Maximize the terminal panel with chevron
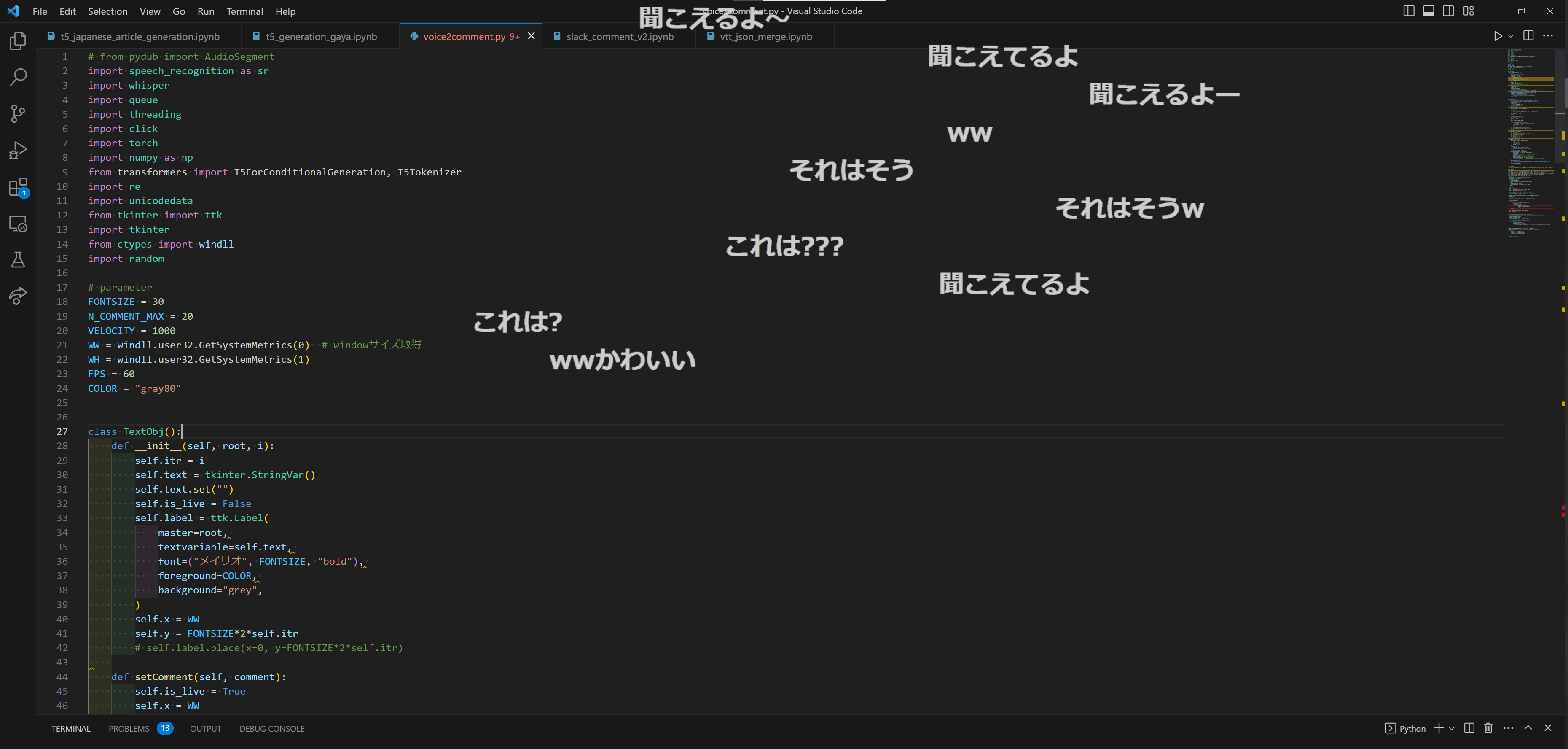Image resolution: width=1568 pixels, height=749 pixels. coord(1528,728)
